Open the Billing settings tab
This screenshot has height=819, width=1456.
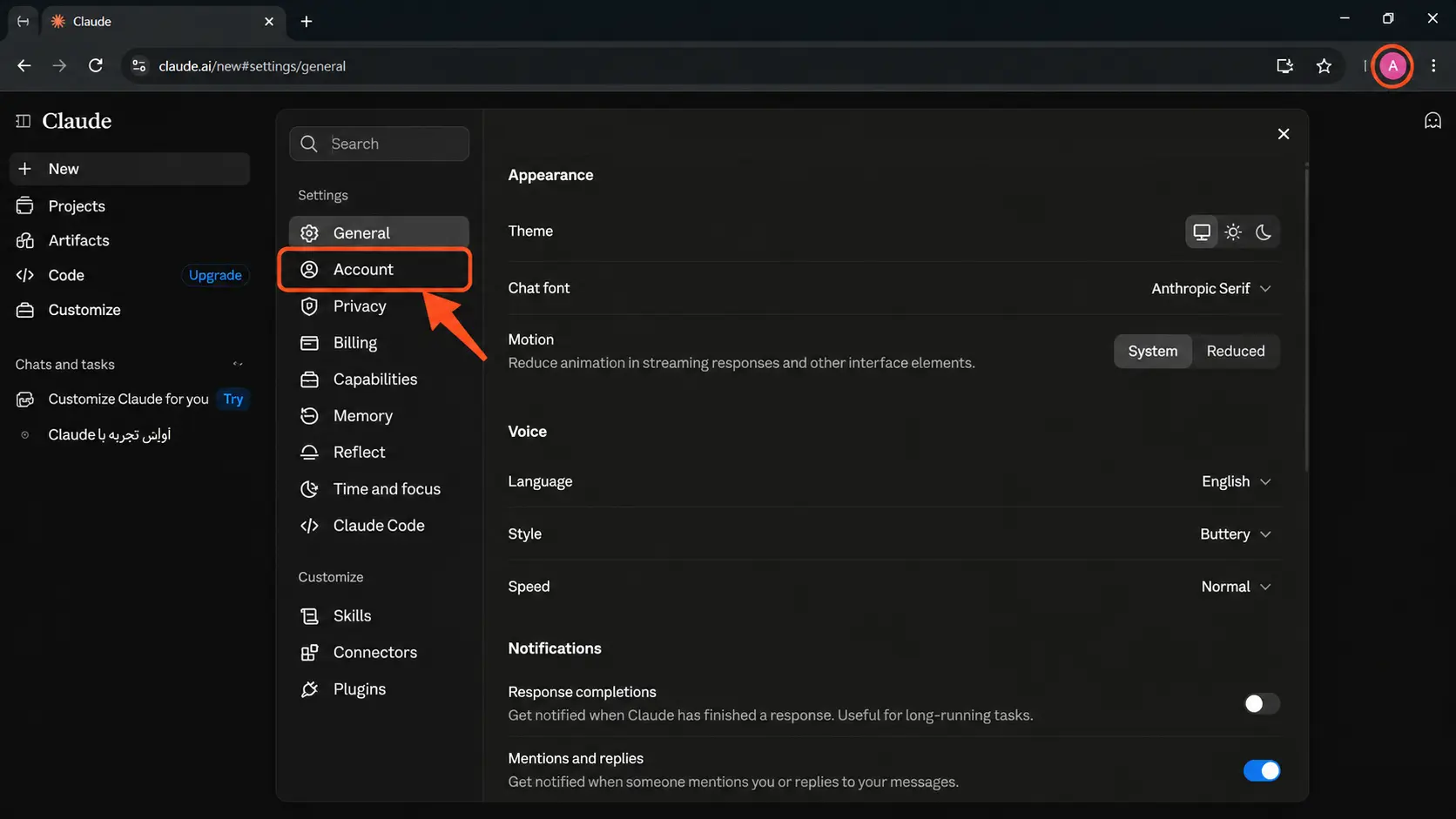[379, 343]
